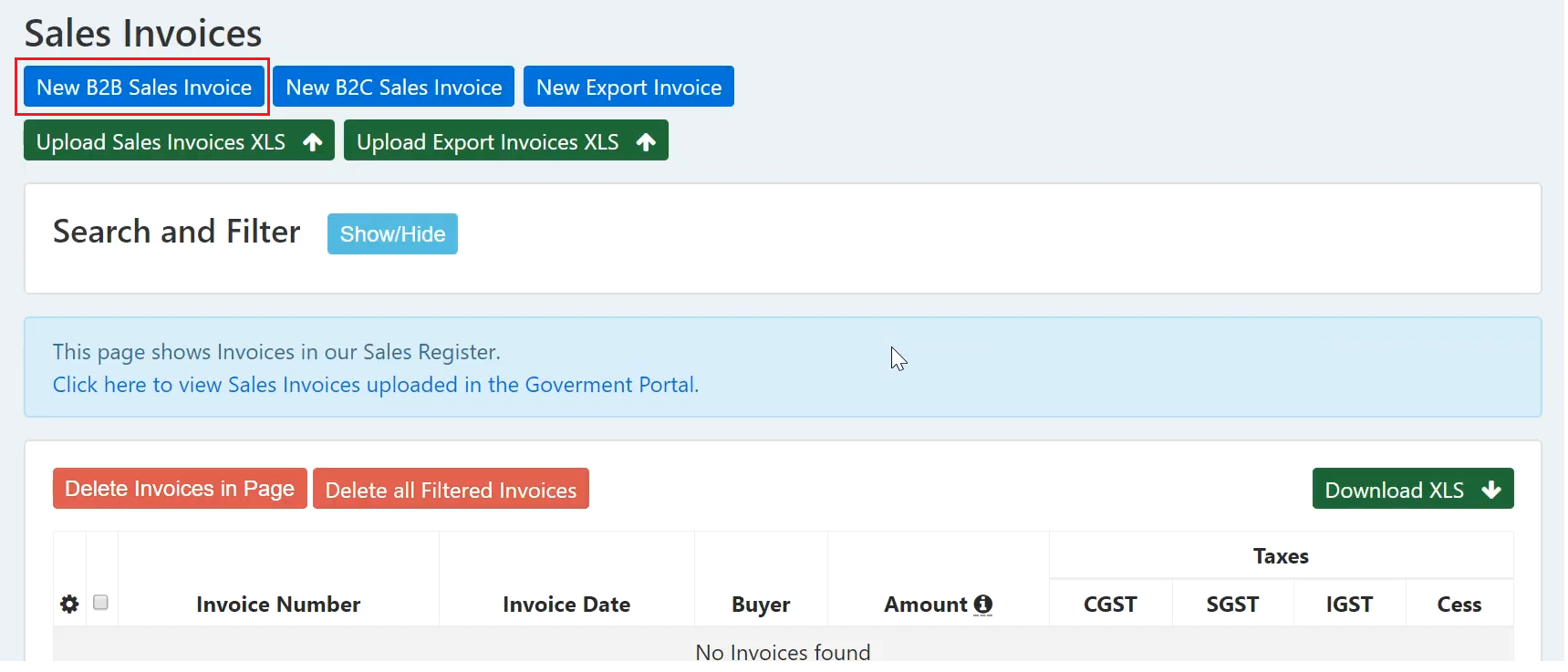Click Delete Invoices in Page button
Viewport: 1568px width, 672px height.
pyautogui.click(x=180, y=489)
